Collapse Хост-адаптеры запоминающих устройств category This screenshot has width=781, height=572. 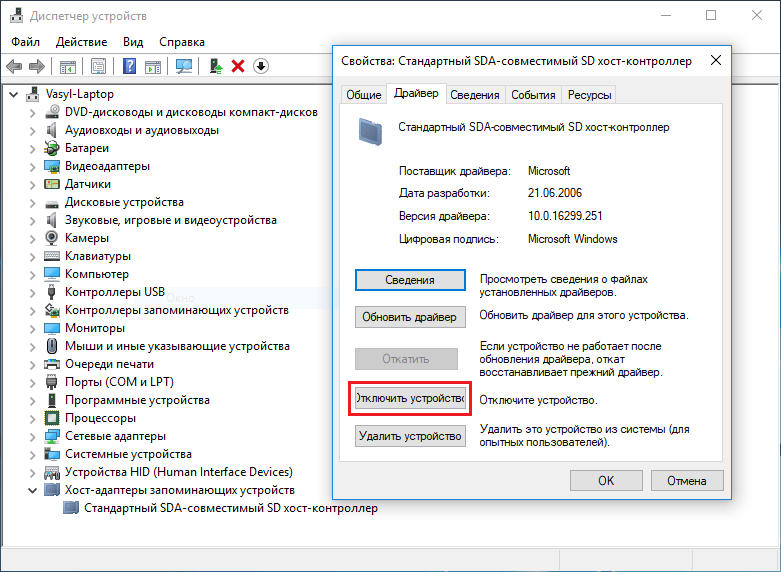pyautogui.click(x=32, y=490)
